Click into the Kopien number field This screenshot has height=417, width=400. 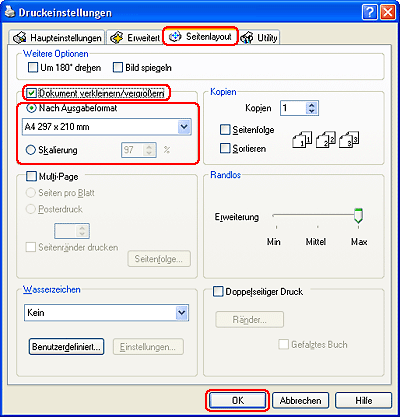(293, 108)
